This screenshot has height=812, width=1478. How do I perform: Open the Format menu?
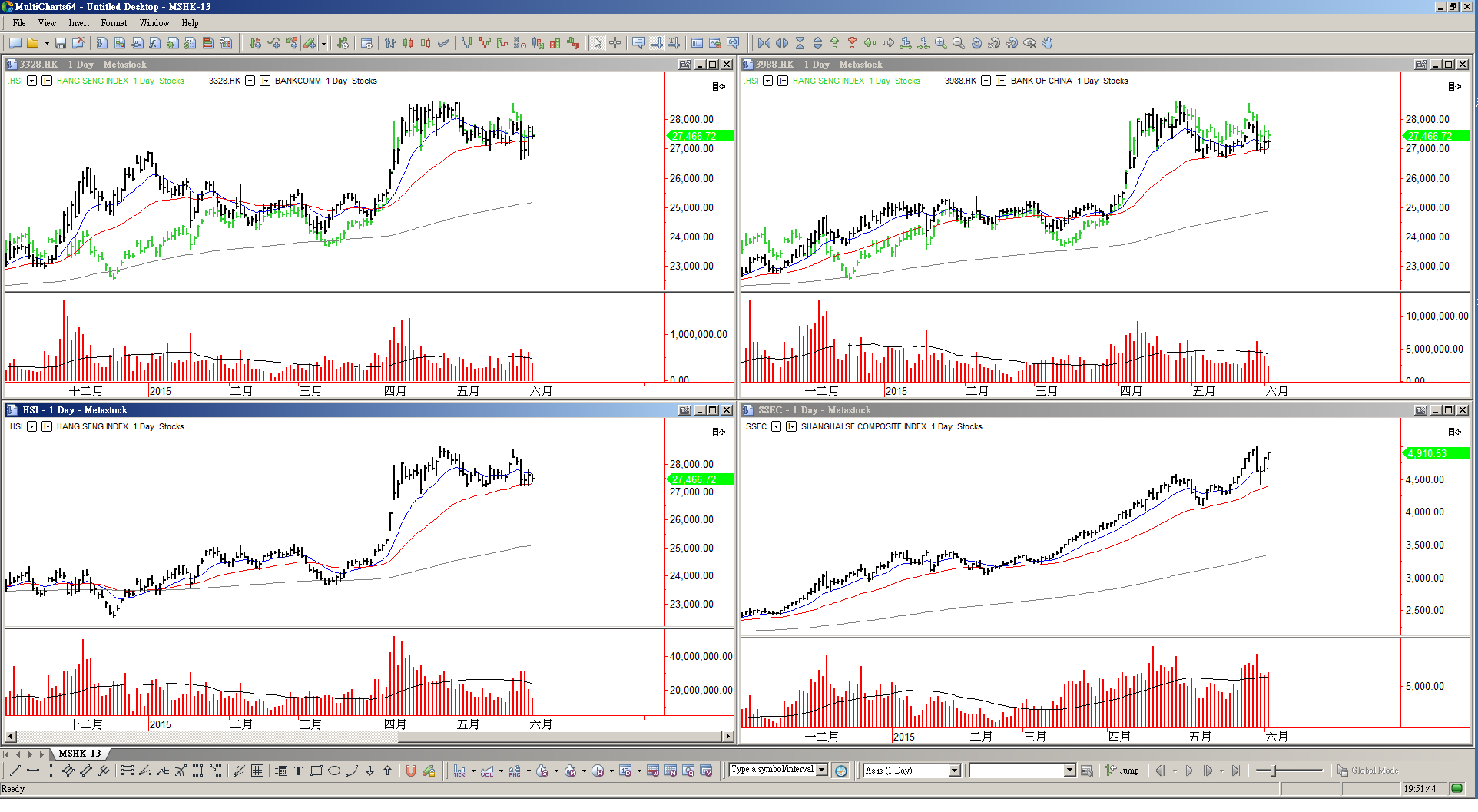114,23
